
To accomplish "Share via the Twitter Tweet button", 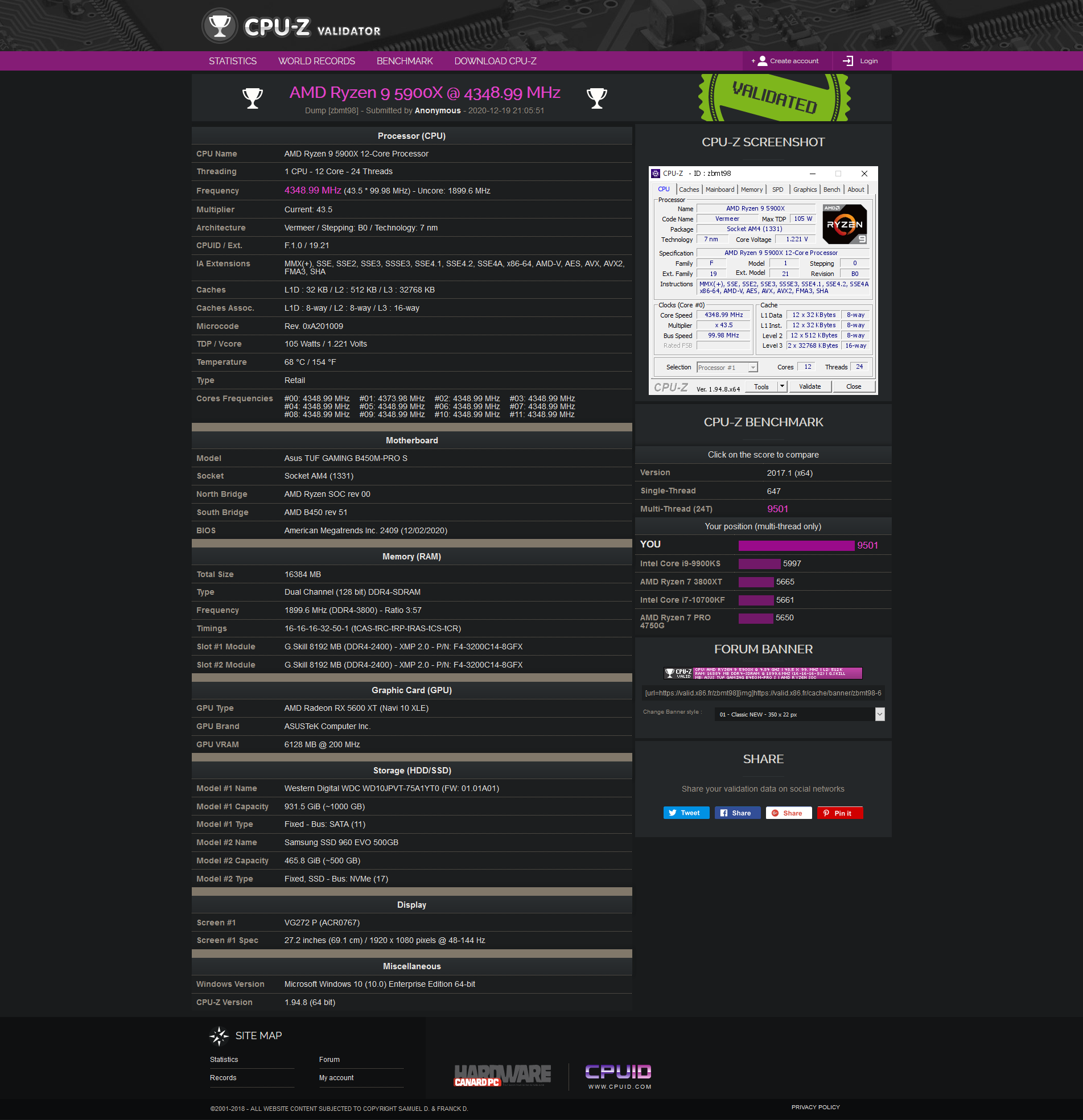I will (x=686, y=813).
